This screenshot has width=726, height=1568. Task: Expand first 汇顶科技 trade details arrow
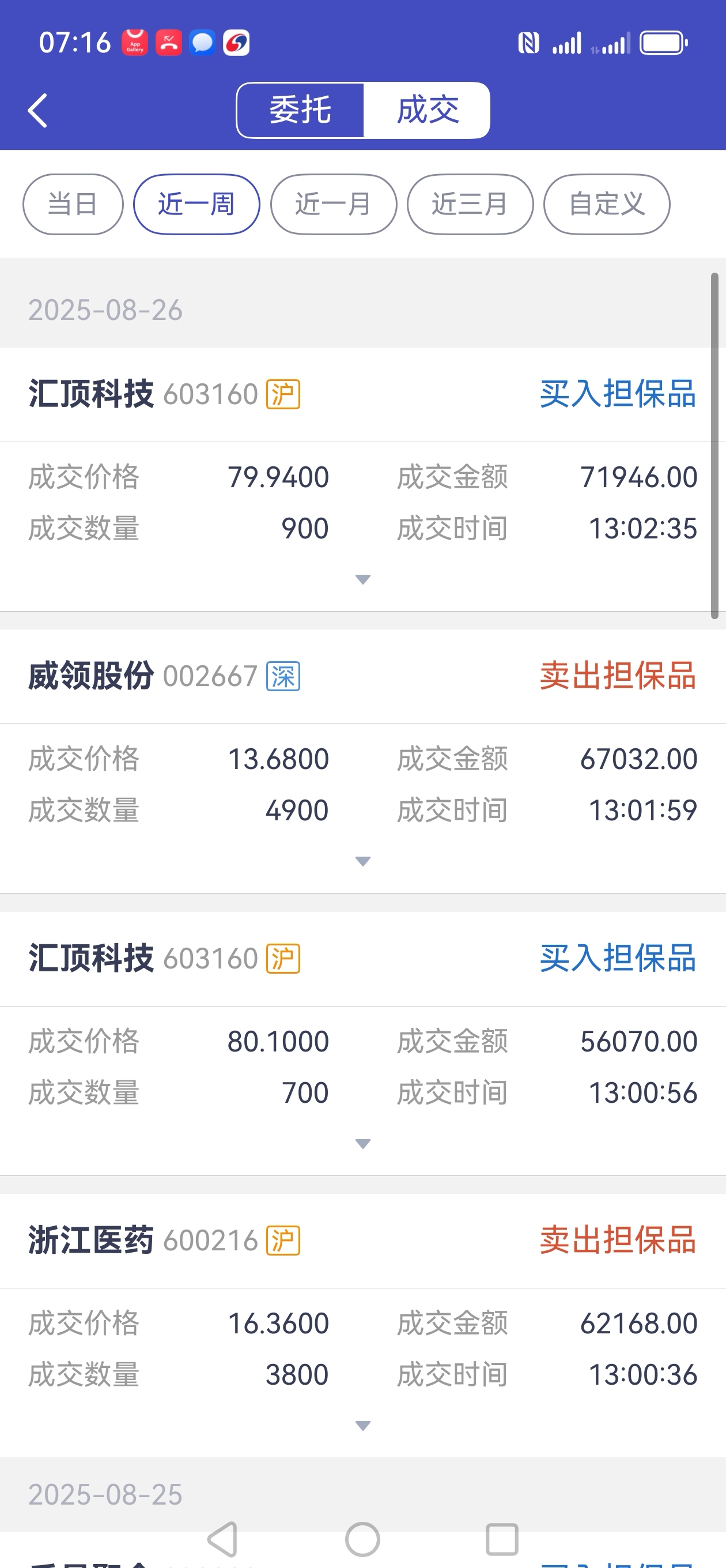click(x=362, y=579)
